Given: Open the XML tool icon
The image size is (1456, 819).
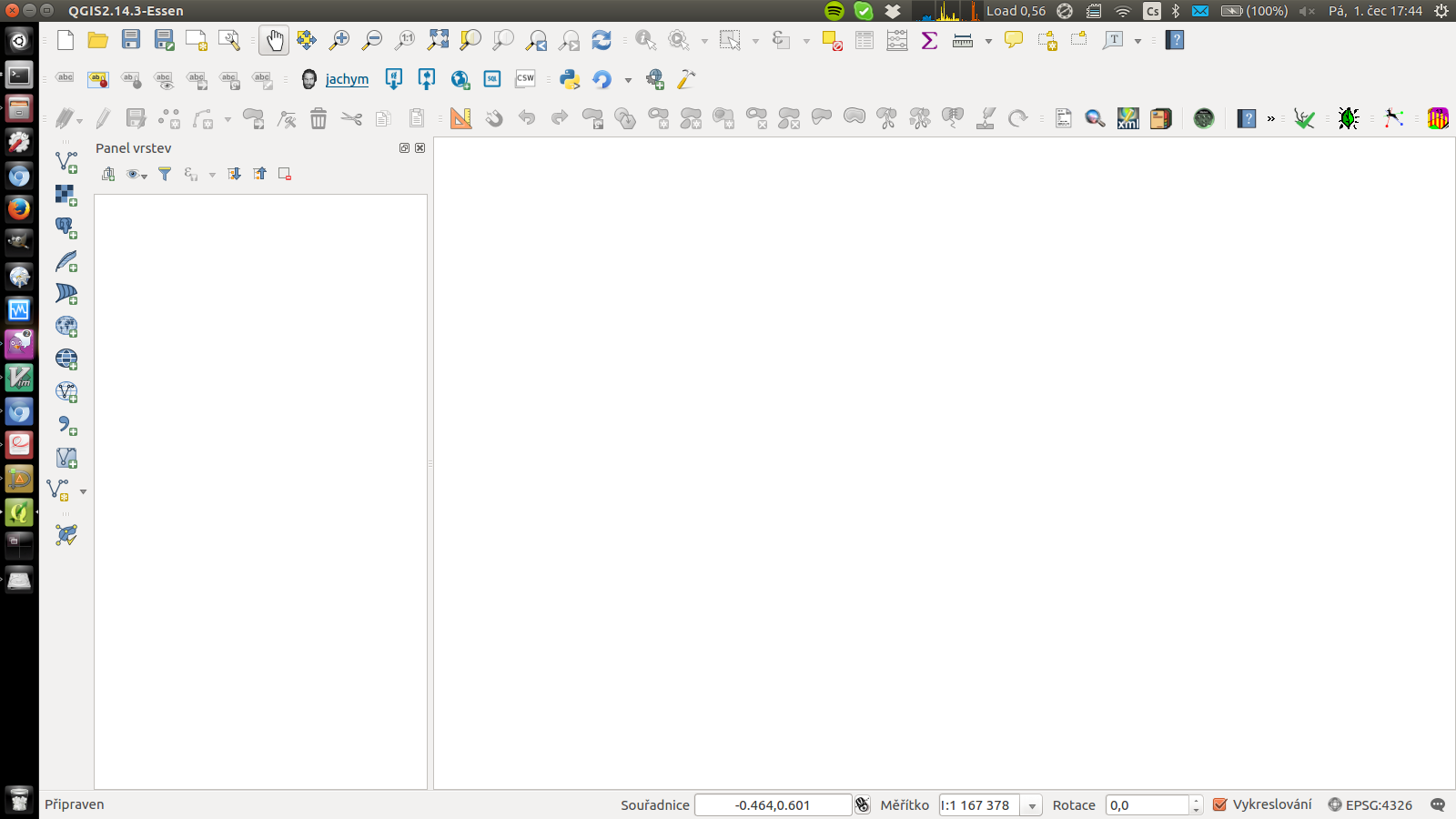Looking at the screenshot, I should tap(1128, 118).
